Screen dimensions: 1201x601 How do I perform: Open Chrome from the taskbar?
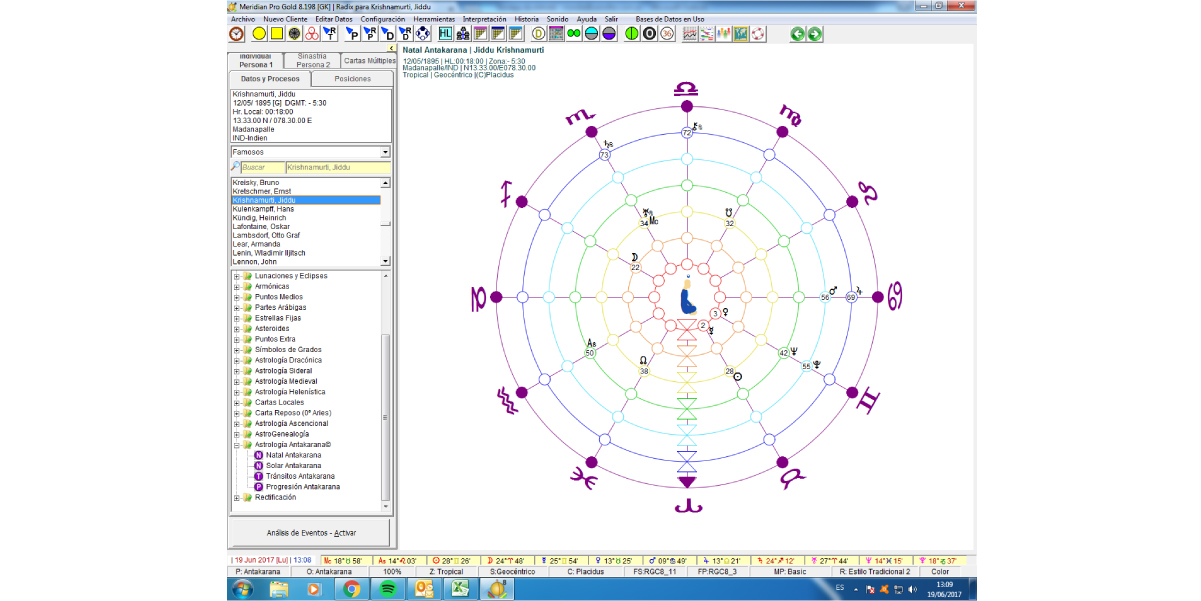tap(351, 589)
